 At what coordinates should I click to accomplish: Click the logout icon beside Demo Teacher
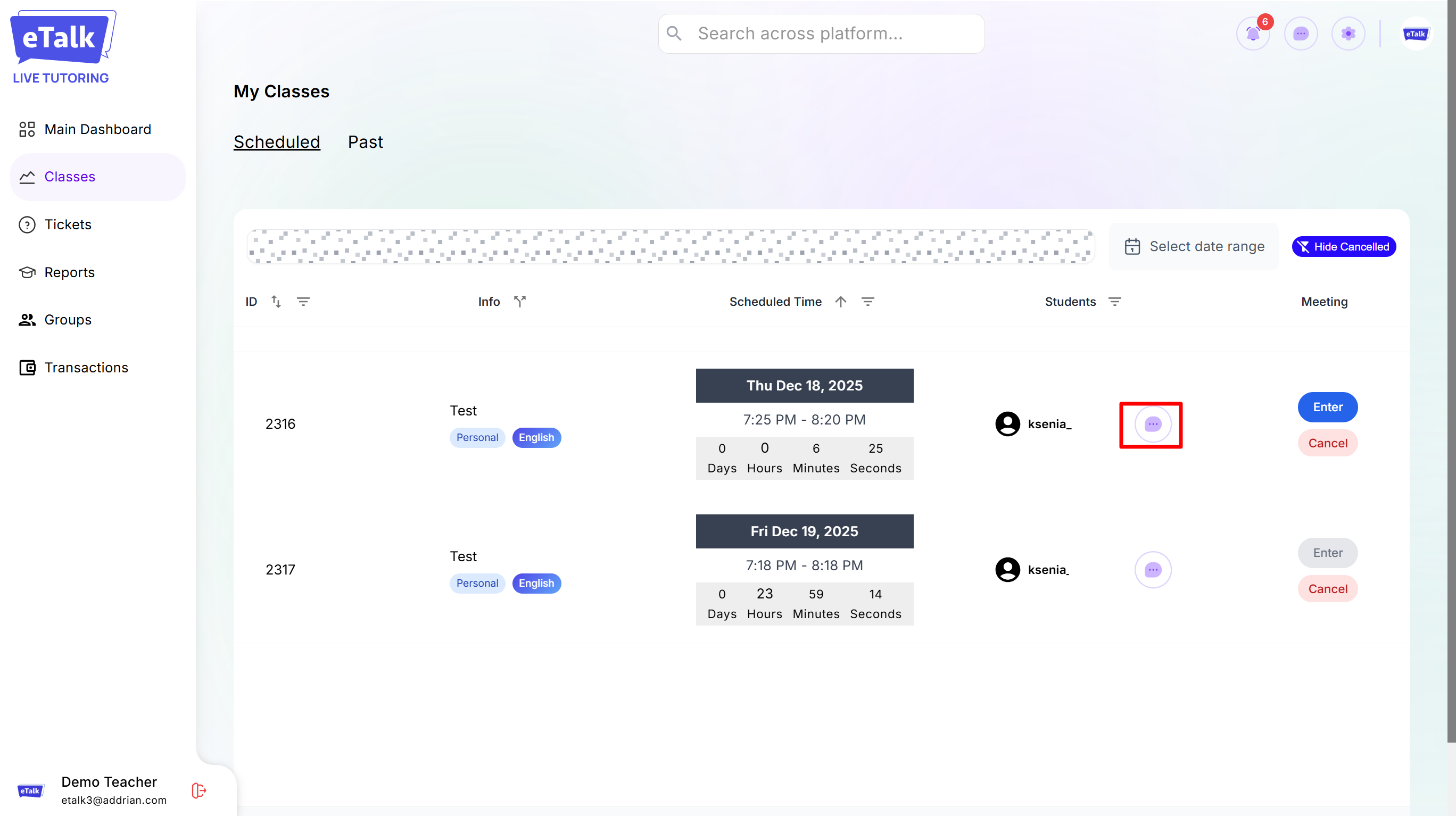pos(198,790)
